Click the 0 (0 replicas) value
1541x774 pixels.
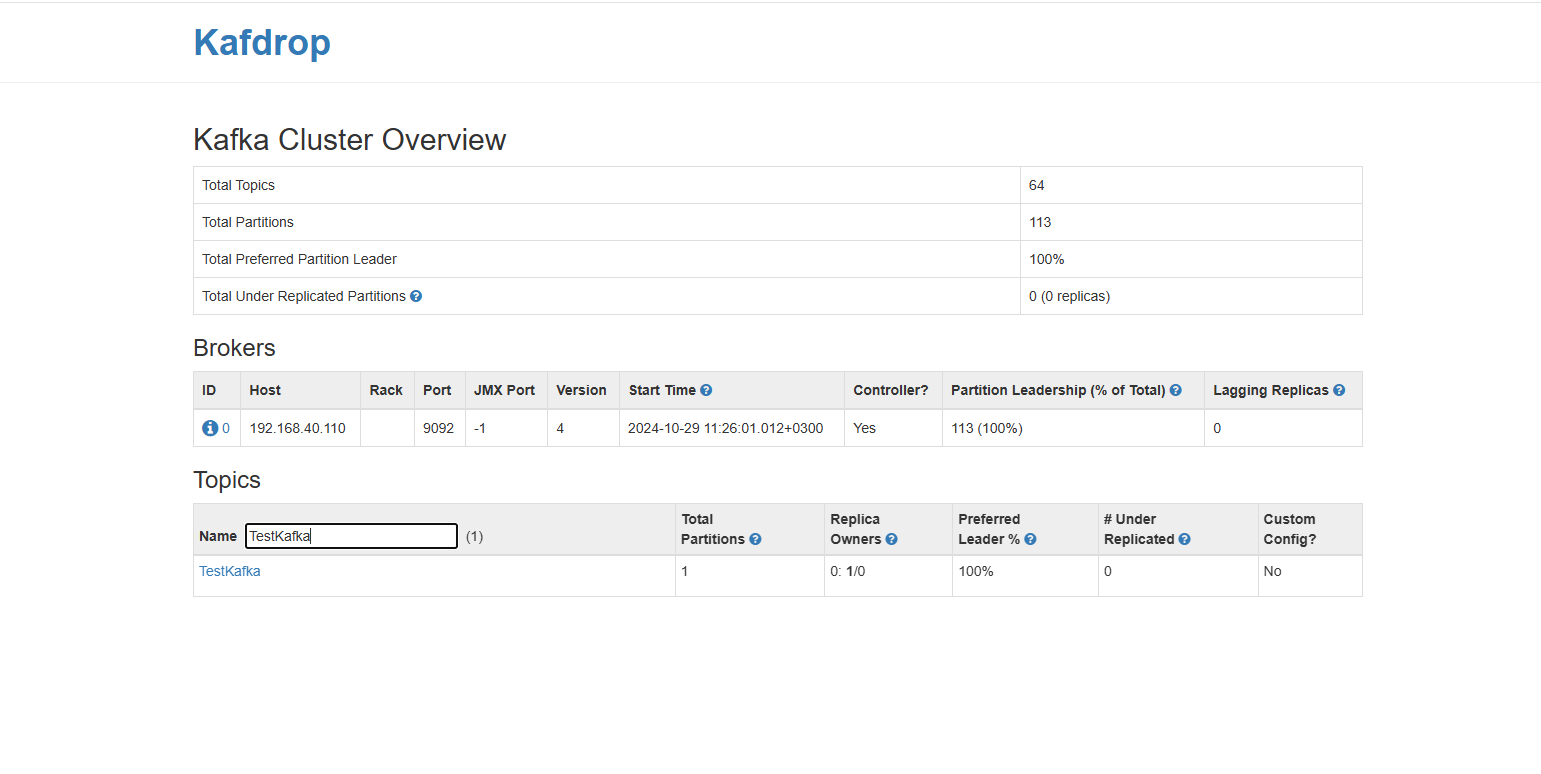(x=1069, y=296)
